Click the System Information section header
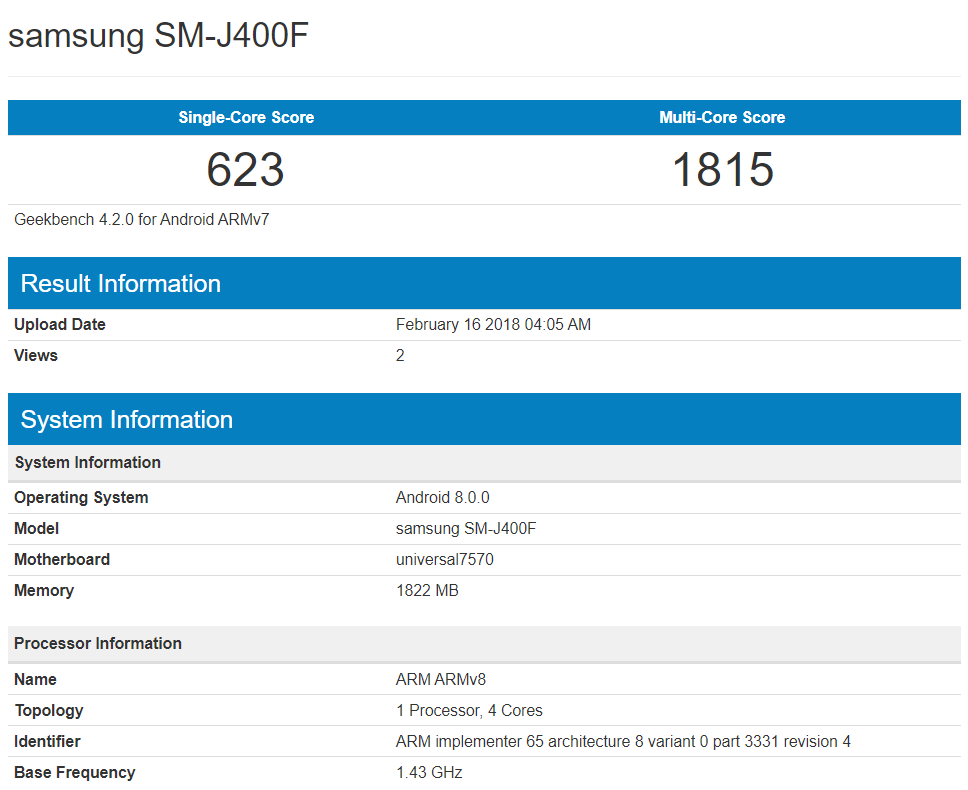Image resolution: width=968 pixels, height=790 pixels. pyautogui.click(x=123, y=419)
